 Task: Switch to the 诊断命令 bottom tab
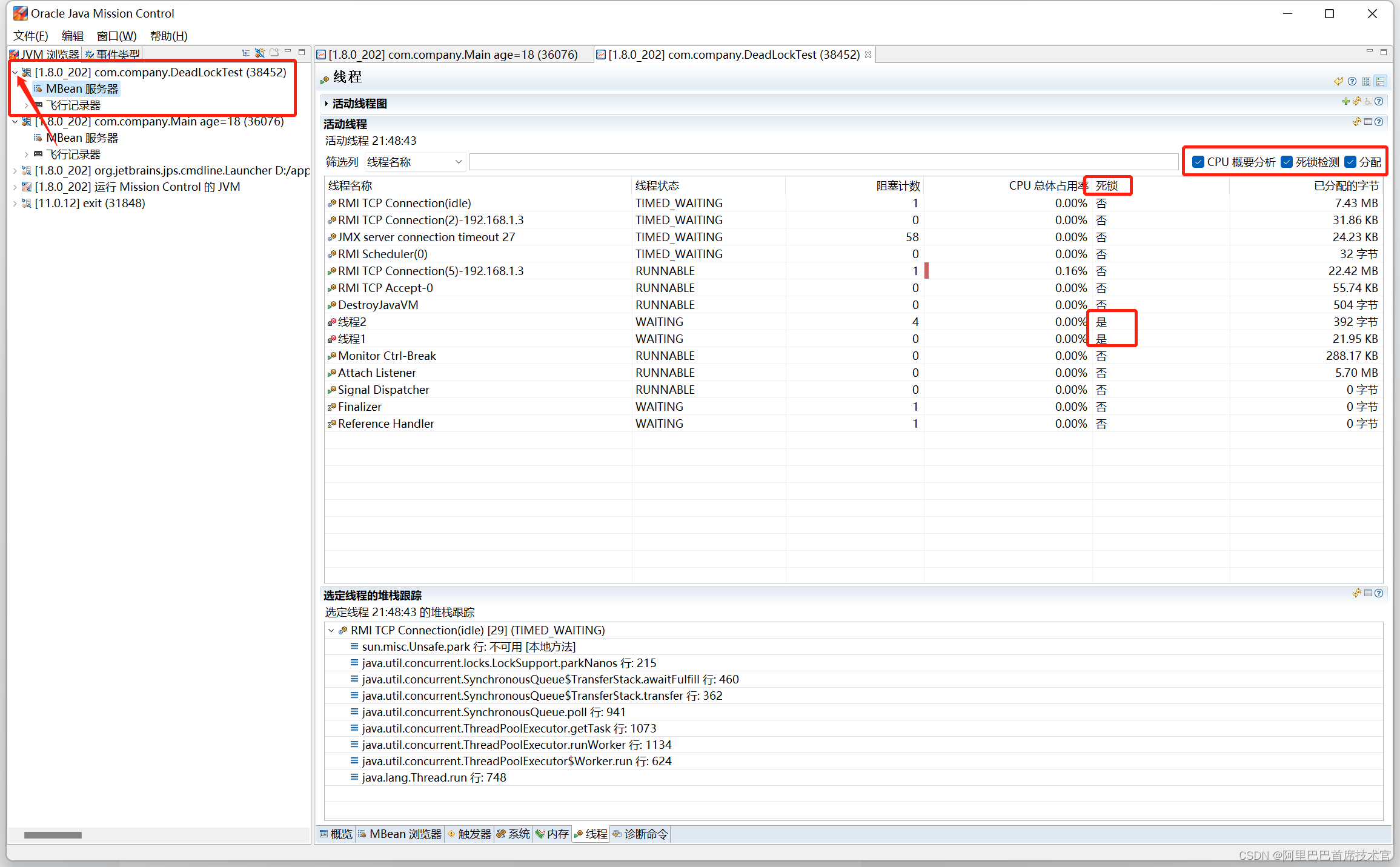click(x=640, y=834)
